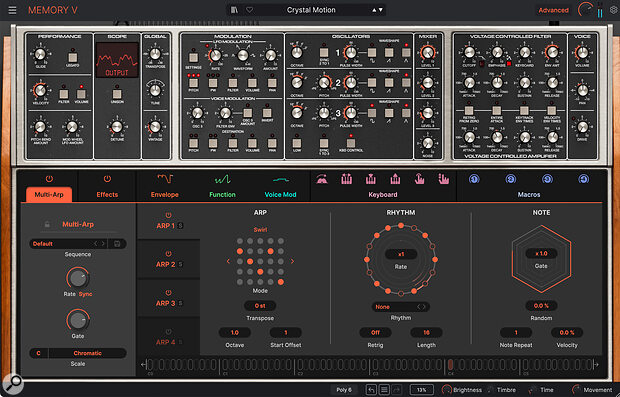Toggle ARP 3 power on/off
This screenshot has width=620, height=397.
click(168, 293)
